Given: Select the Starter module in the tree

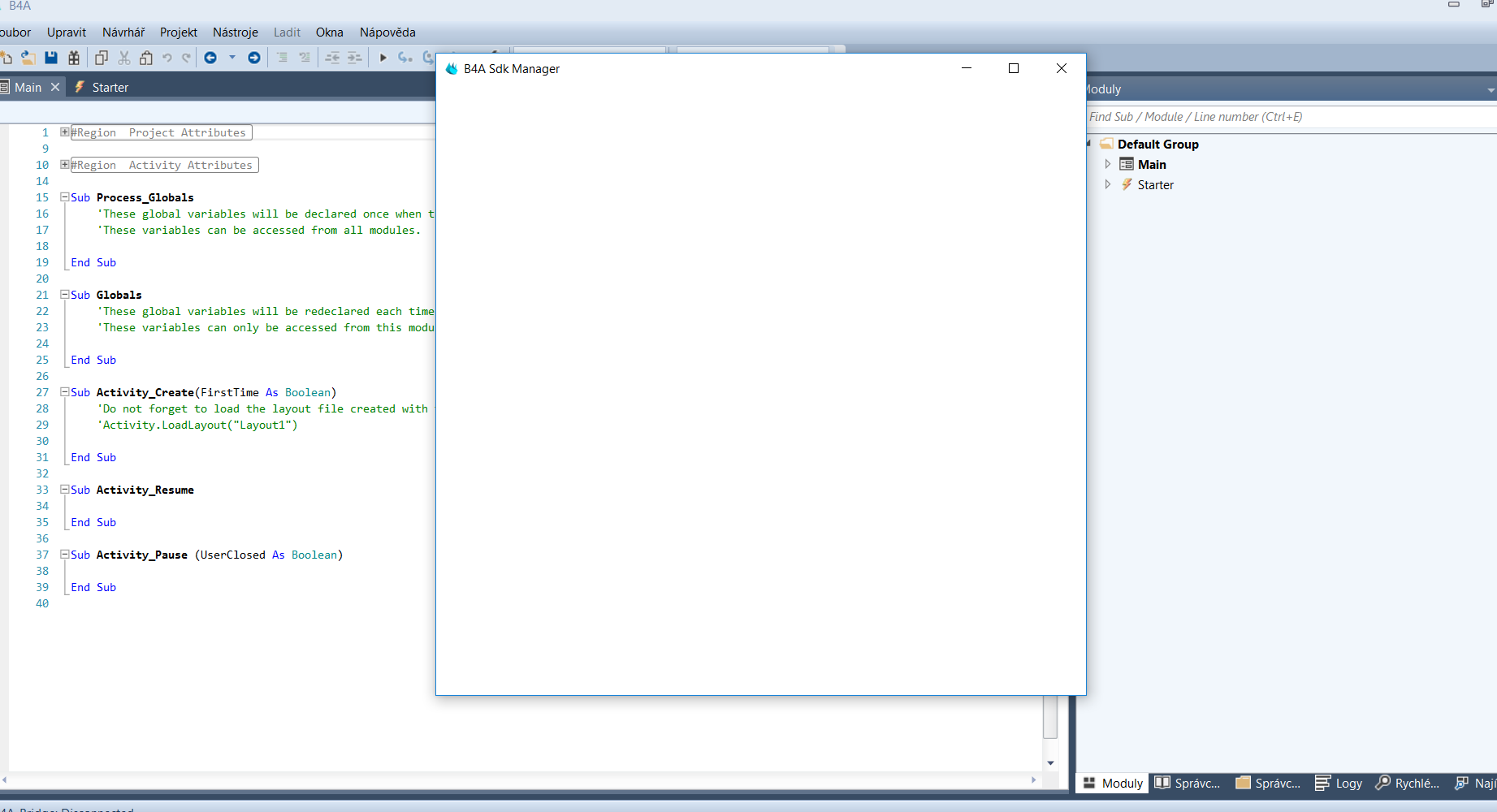Looking at the screenshot, I should [x=1155, y=184].
